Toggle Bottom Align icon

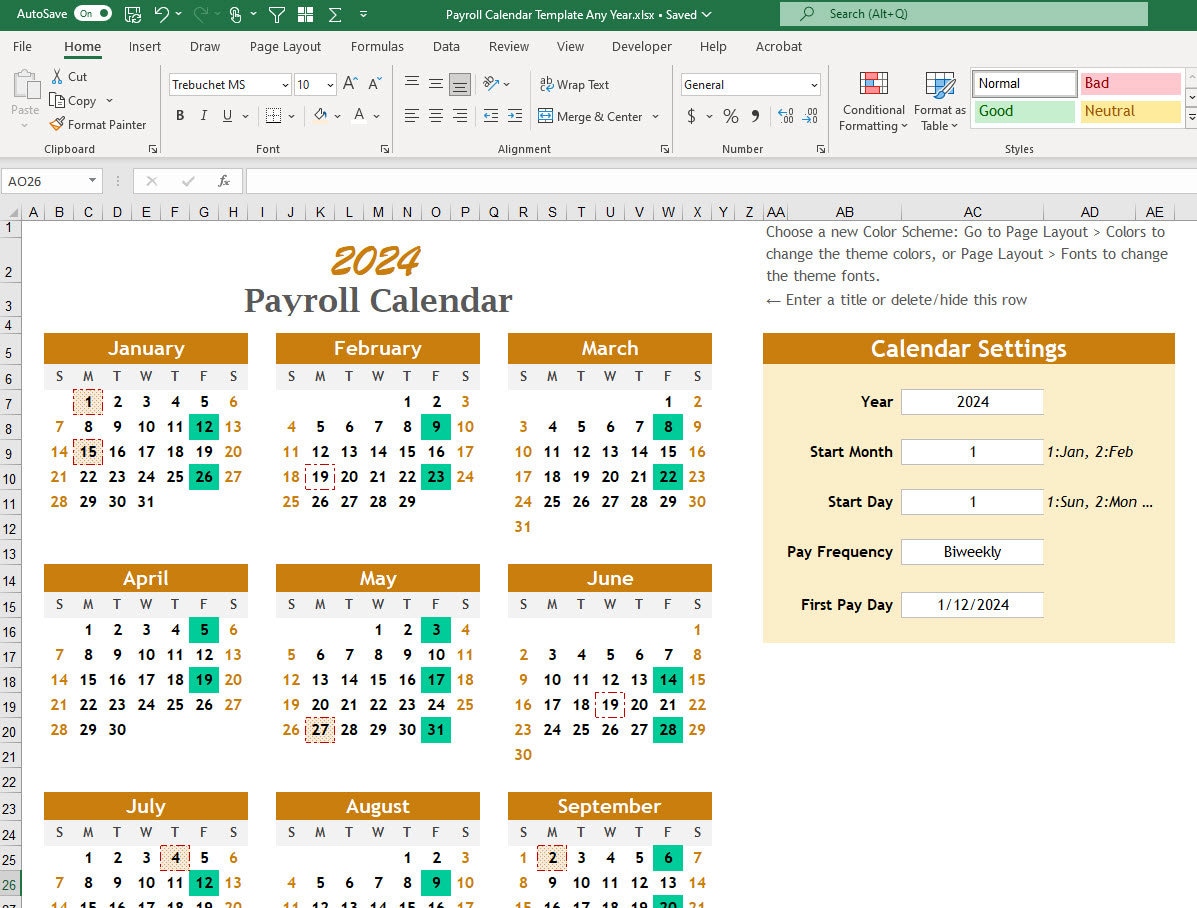point(460,84)
